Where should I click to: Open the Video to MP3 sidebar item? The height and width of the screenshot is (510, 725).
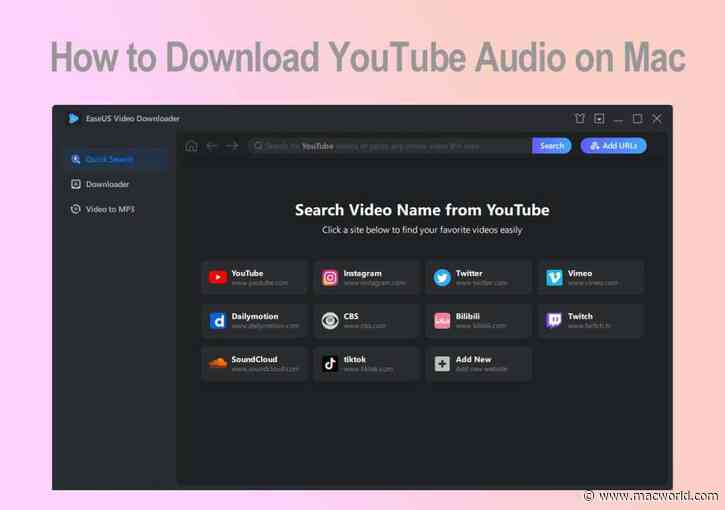click(116, 209)
